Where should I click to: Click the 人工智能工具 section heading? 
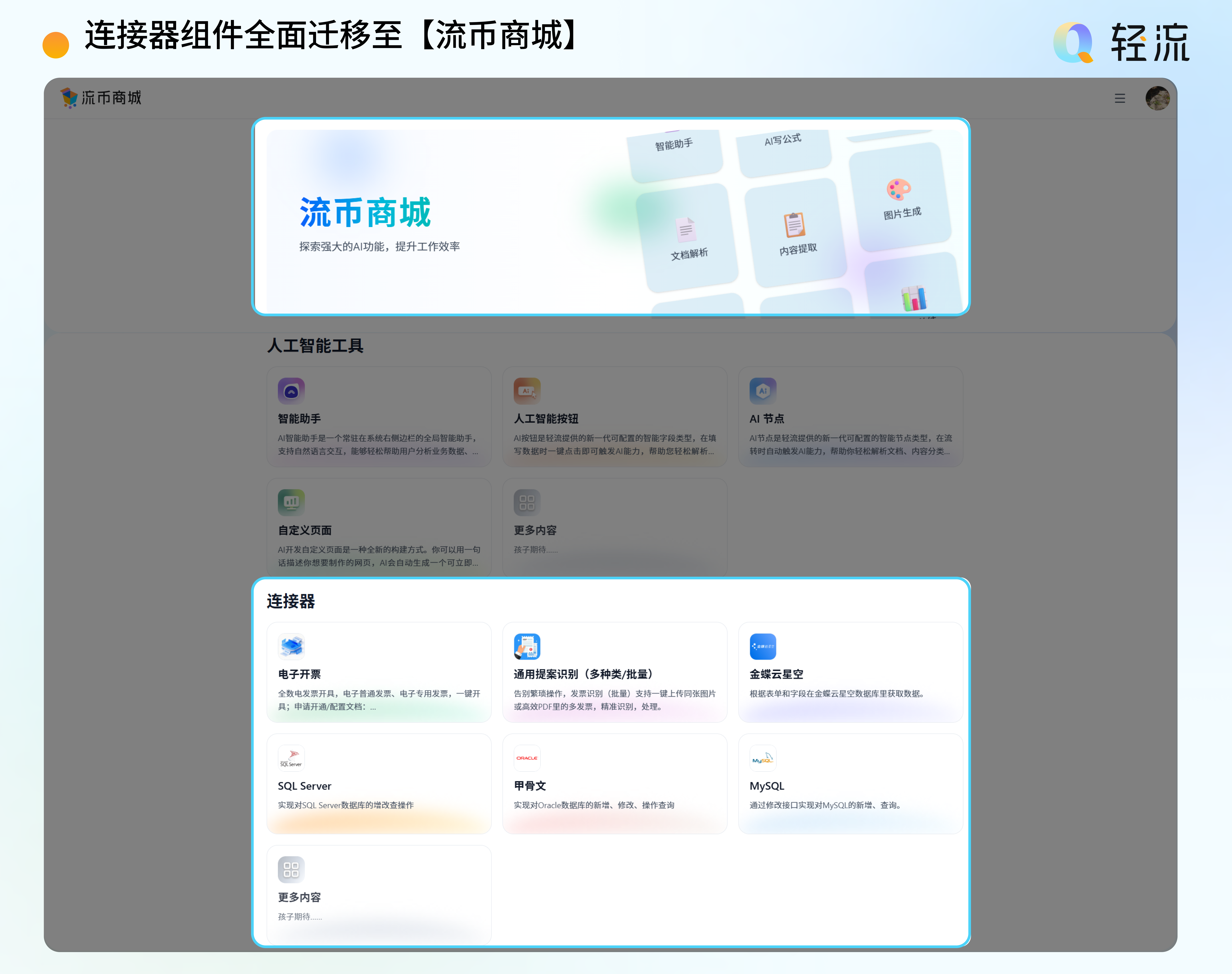[315, 346]
